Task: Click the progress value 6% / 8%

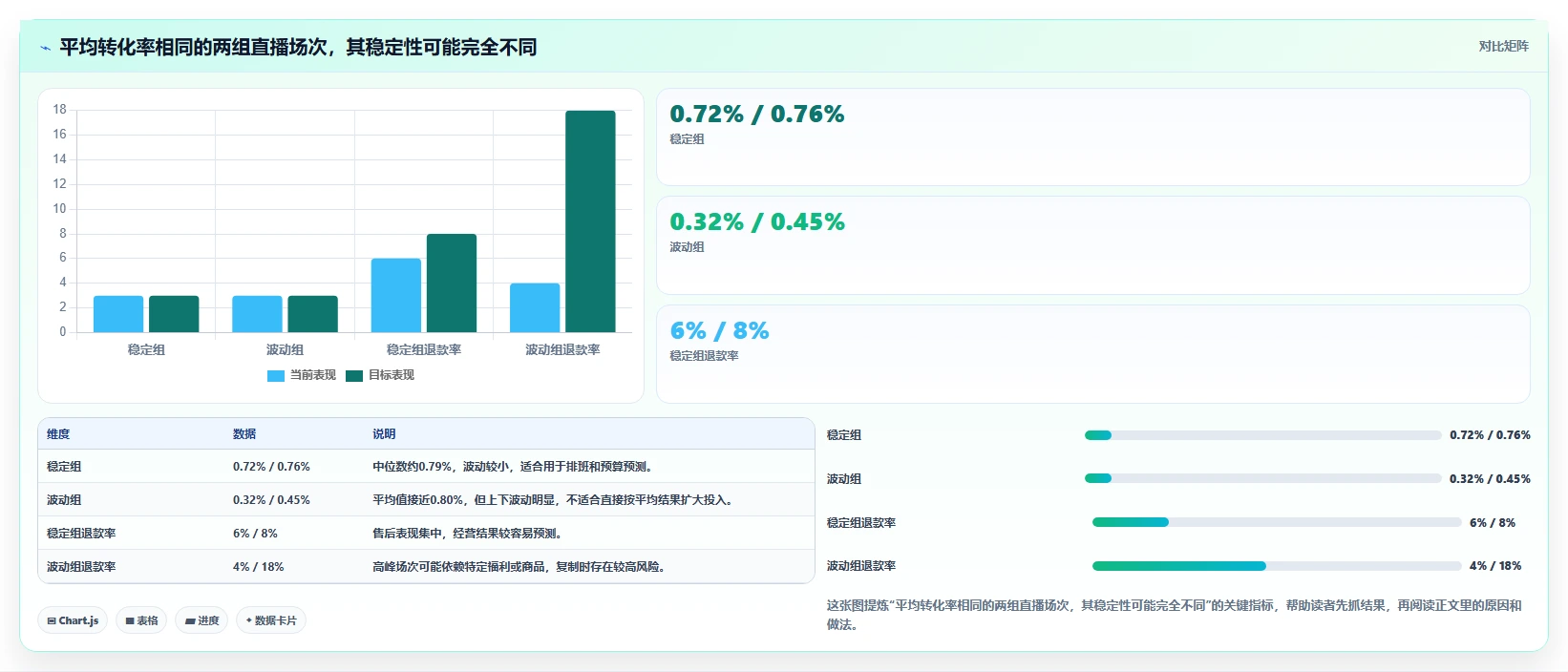Action: 1493,523
